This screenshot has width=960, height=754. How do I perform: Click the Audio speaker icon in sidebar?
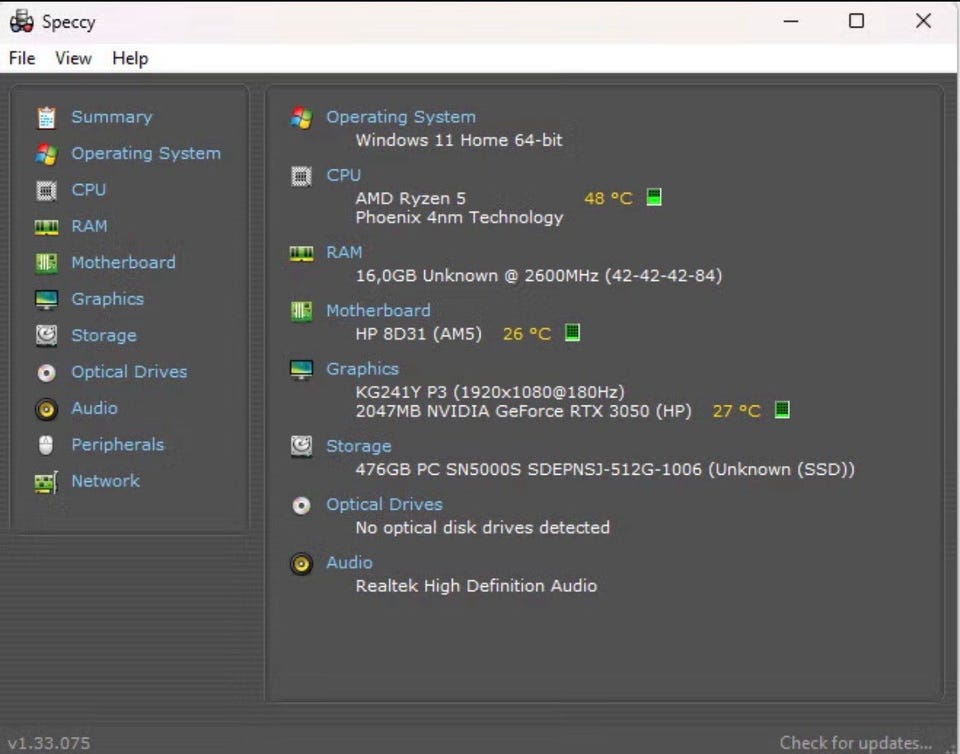click(46, 409)
